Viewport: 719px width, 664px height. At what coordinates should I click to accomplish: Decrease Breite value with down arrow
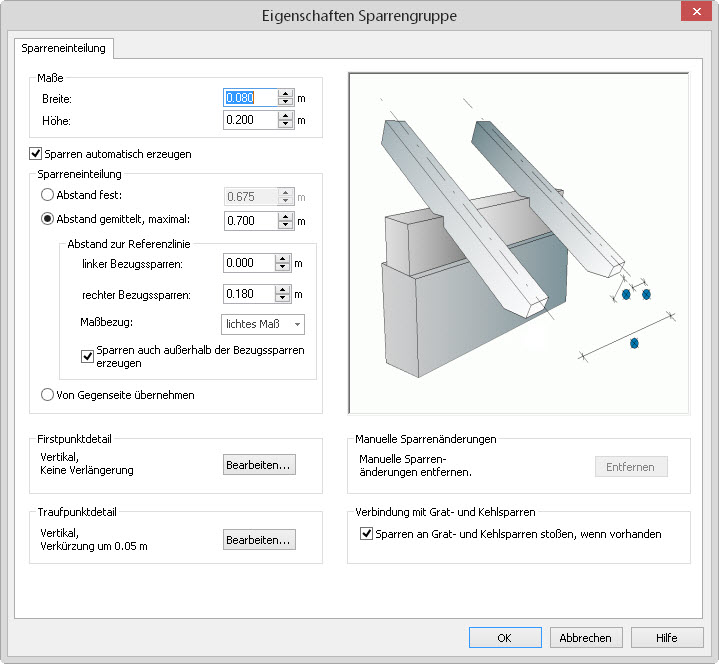(x=285, y=102)
